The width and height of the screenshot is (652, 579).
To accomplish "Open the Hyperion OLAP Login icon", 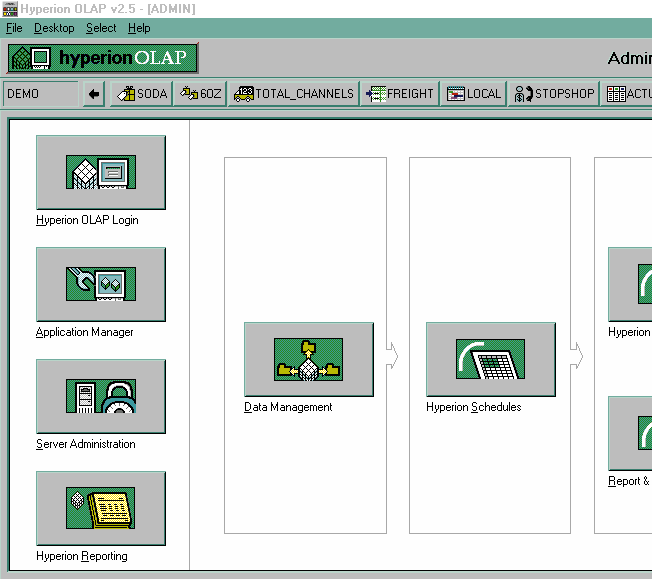I will [101, 172].
